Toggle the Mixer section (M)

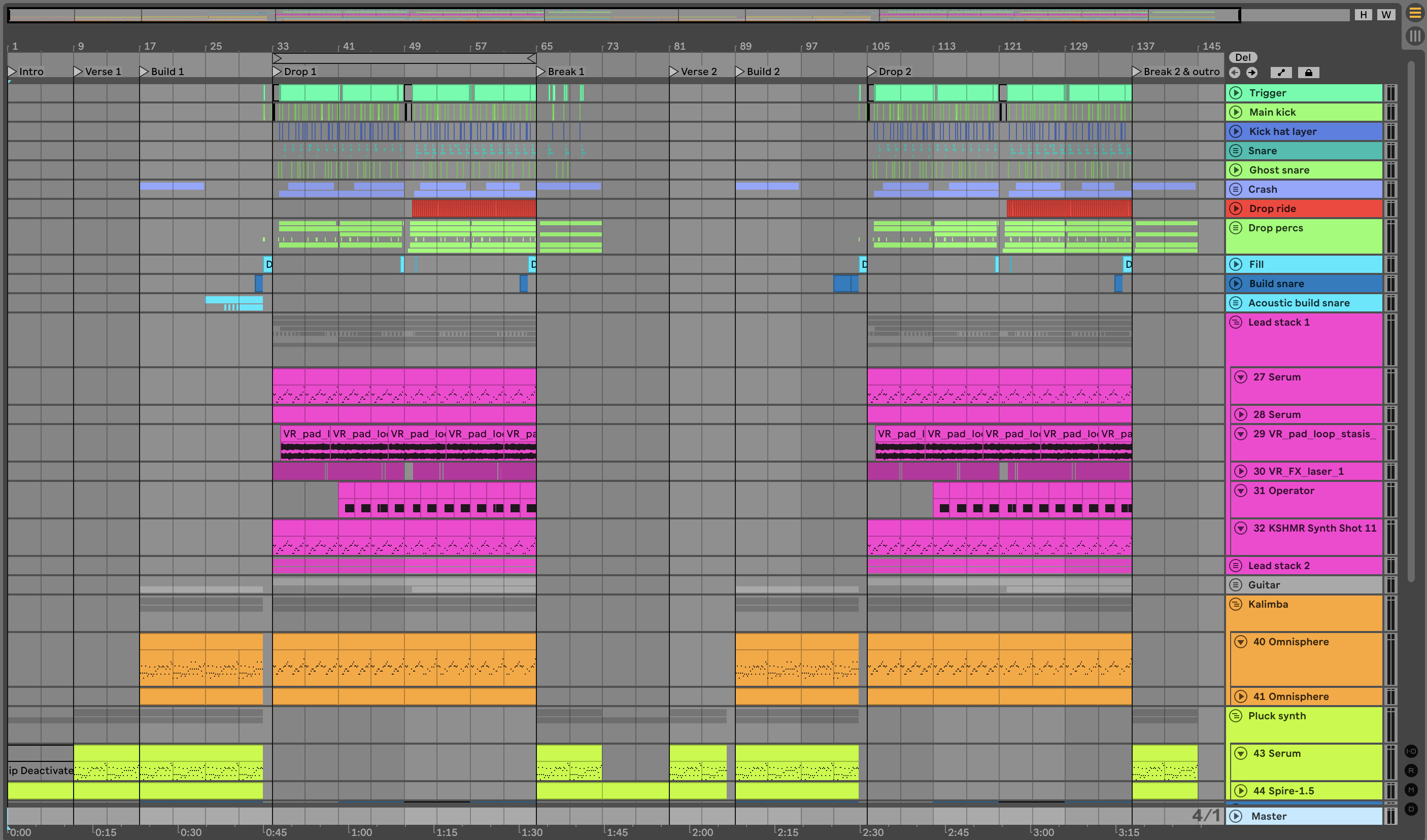(1411, 790)
